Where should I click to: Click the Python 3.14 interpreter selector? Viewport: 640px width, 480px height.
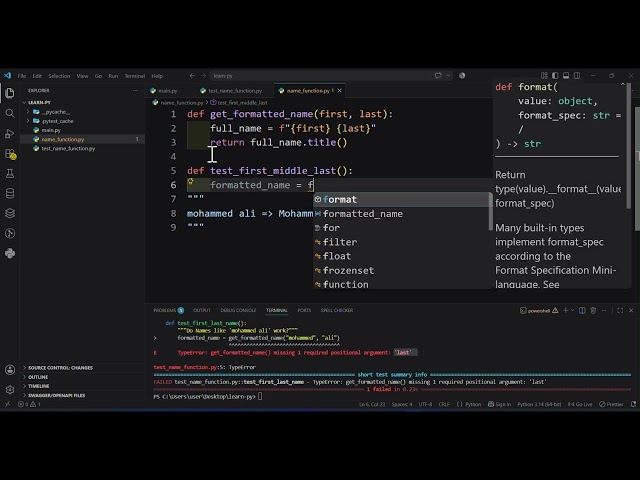click(539, 404)
